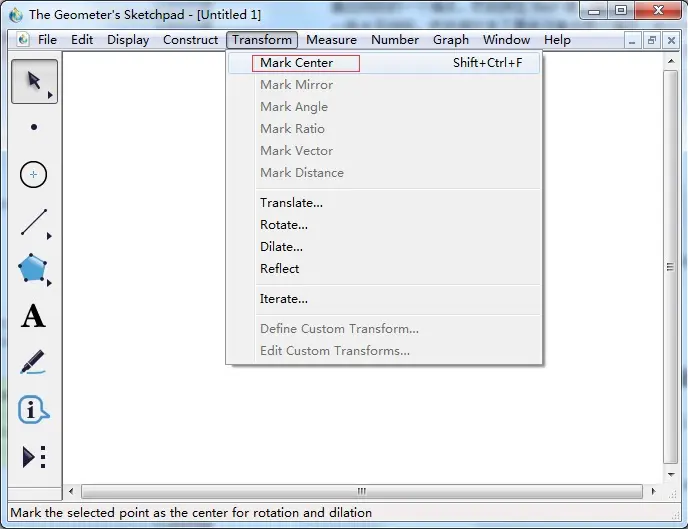
Task: Choose Mark Center from Transform menu
Action: 384,63
